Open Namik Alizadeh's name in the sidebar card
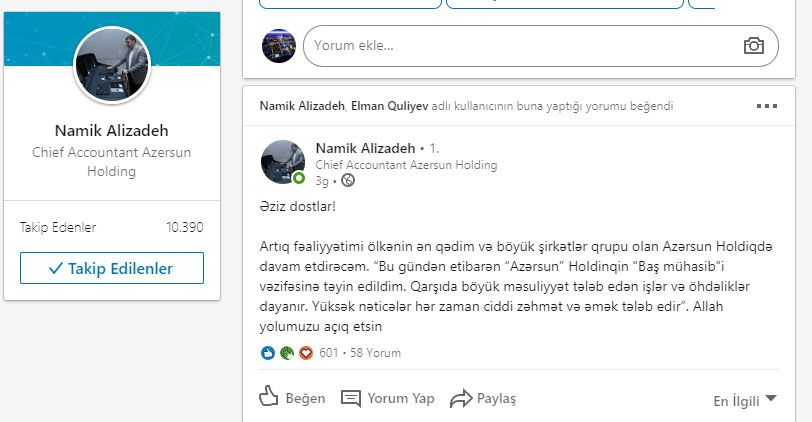 pos(112,131)
